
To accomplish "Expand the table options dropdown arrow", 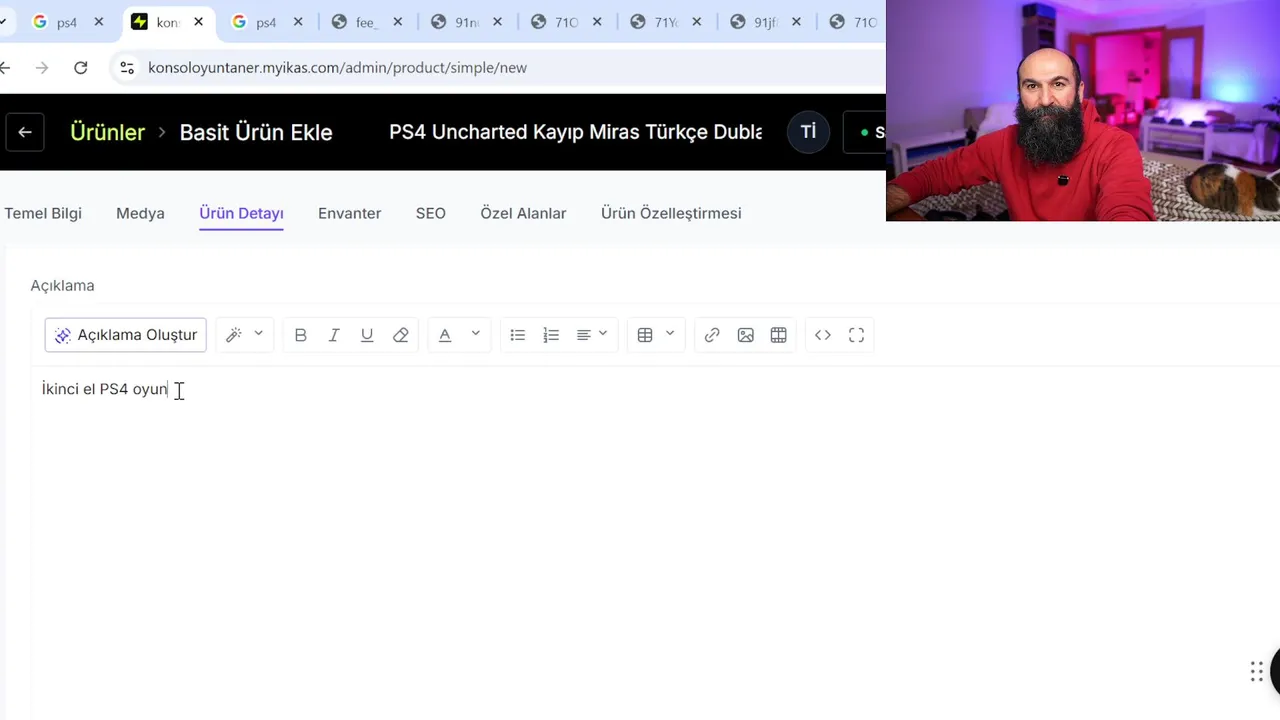I will pyautogui.click(x=670, y=334).
